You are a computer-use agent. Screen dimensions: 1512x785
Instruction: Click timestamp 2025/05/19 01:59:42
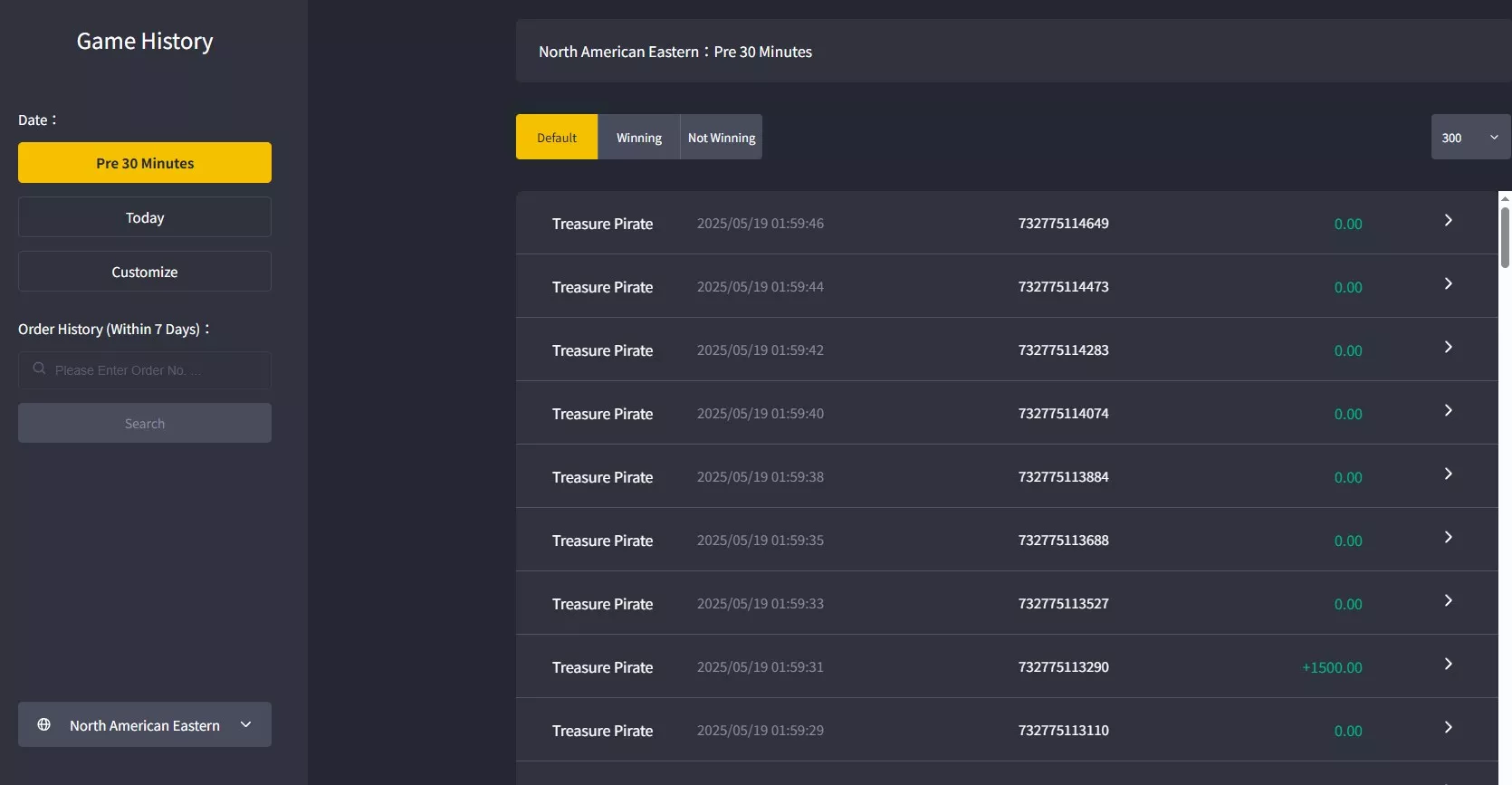click(761, 350)
